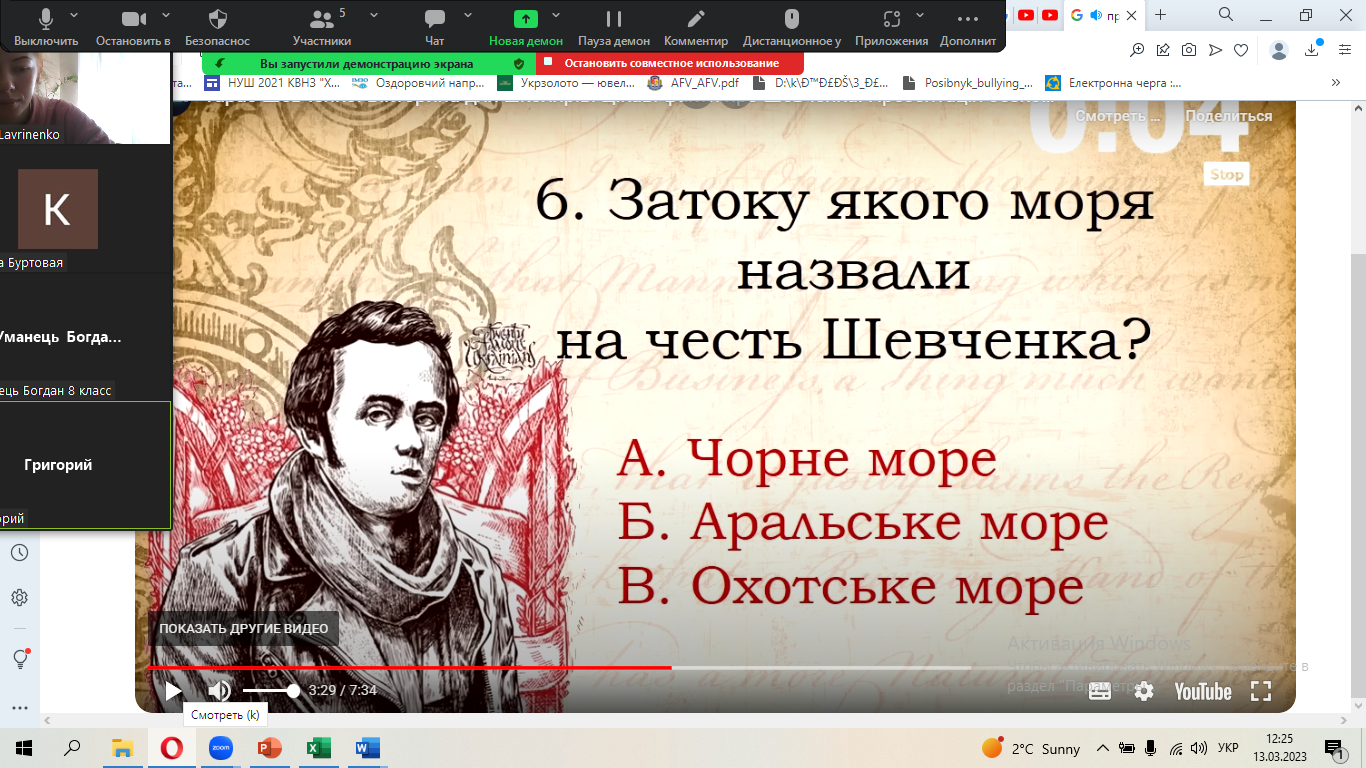Viewport: 1366px width, 768px height.
Task: Open Opera sidebar lightbulb tips icon
Action: pos(19,658)
